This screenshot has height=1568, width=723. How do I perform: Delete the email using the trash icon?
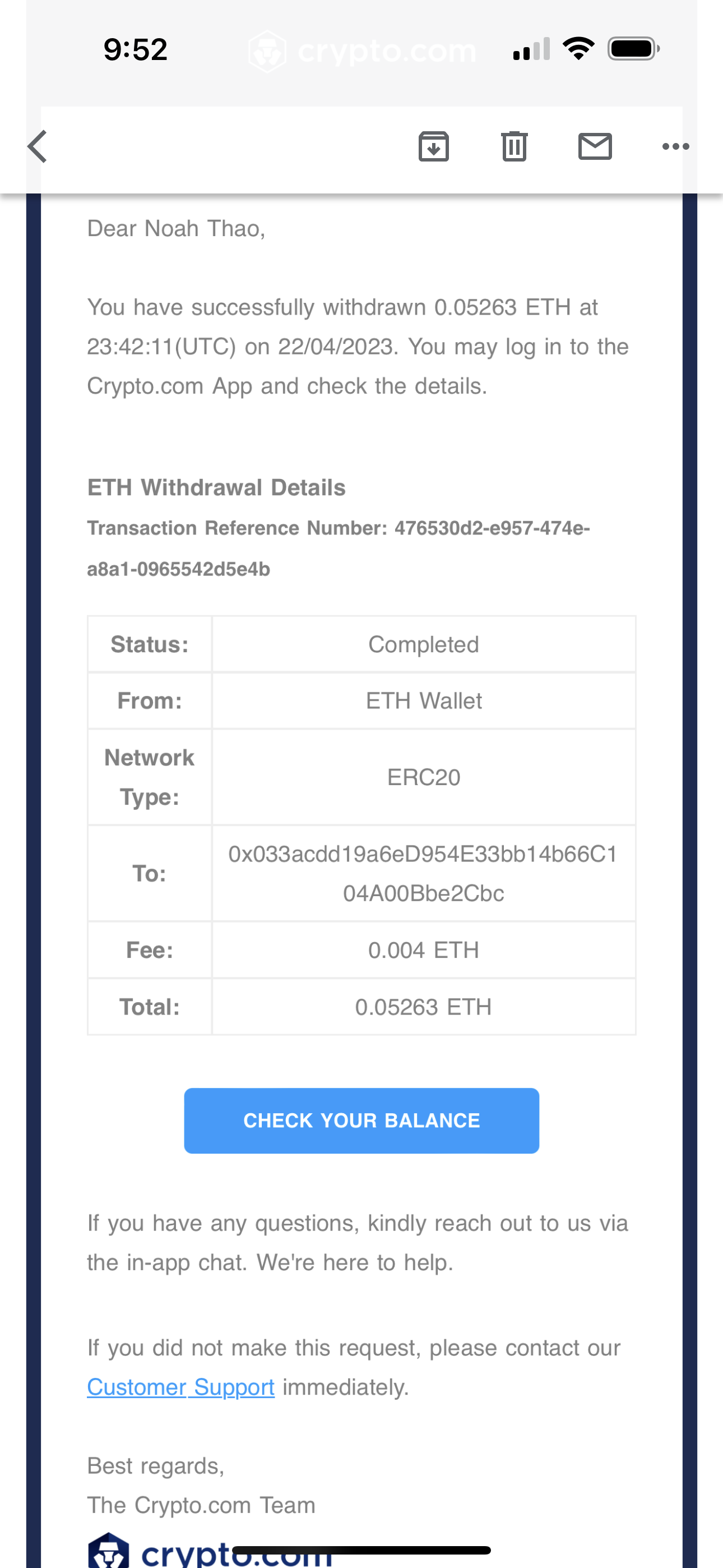pyautogui.click(x=515, y=147)
